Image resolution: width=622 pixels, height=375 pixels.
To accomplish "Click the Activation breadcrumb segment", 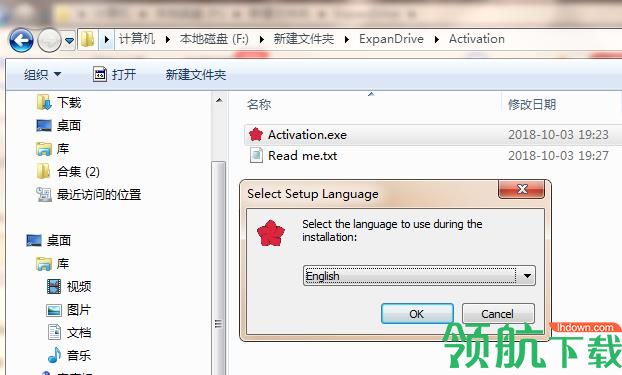I will coord(477,39).
